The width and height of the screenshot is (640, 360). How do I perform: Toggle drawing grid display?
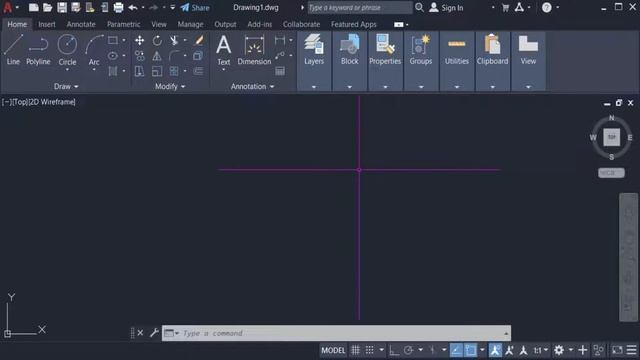356,350
